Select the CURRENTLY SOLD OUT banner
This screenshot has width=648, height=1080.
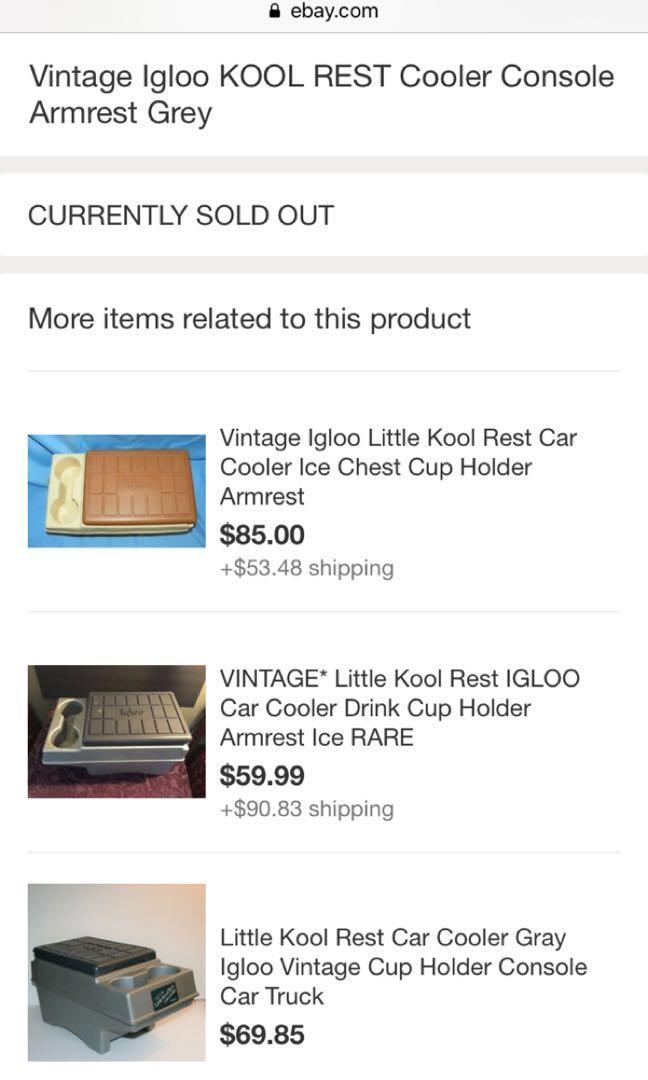pos(180,213)
